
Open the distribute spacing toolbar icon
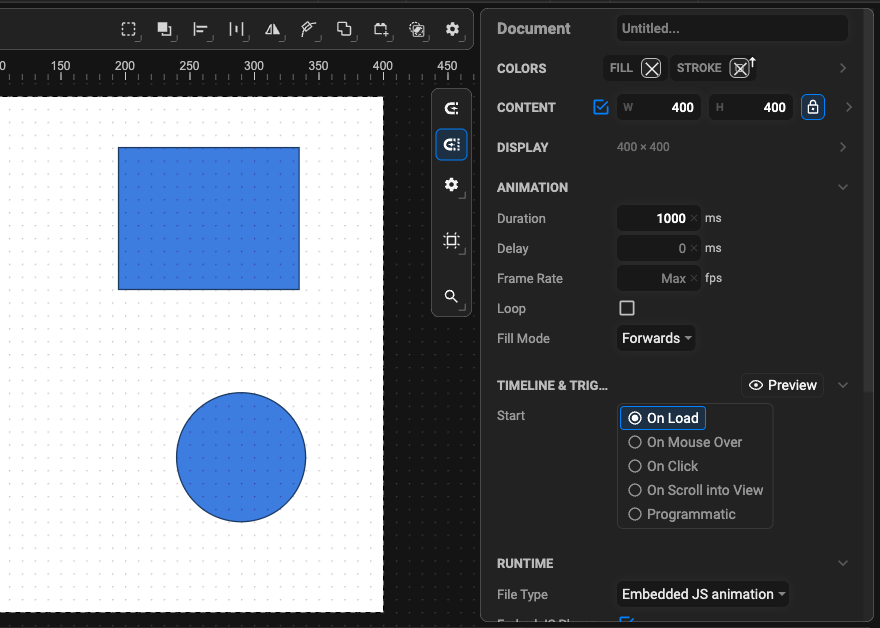coord(236,29)
